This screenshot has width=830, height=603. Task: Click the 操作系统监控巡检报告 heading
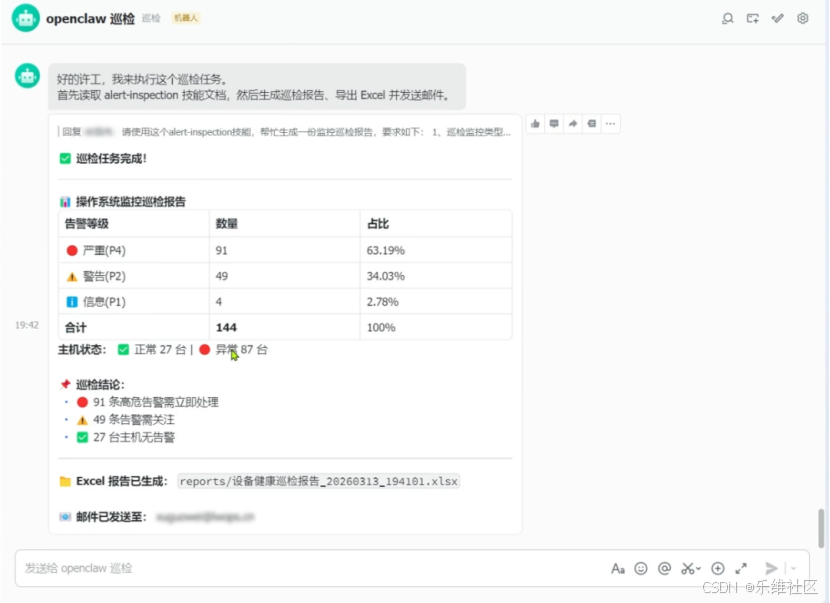131,202
